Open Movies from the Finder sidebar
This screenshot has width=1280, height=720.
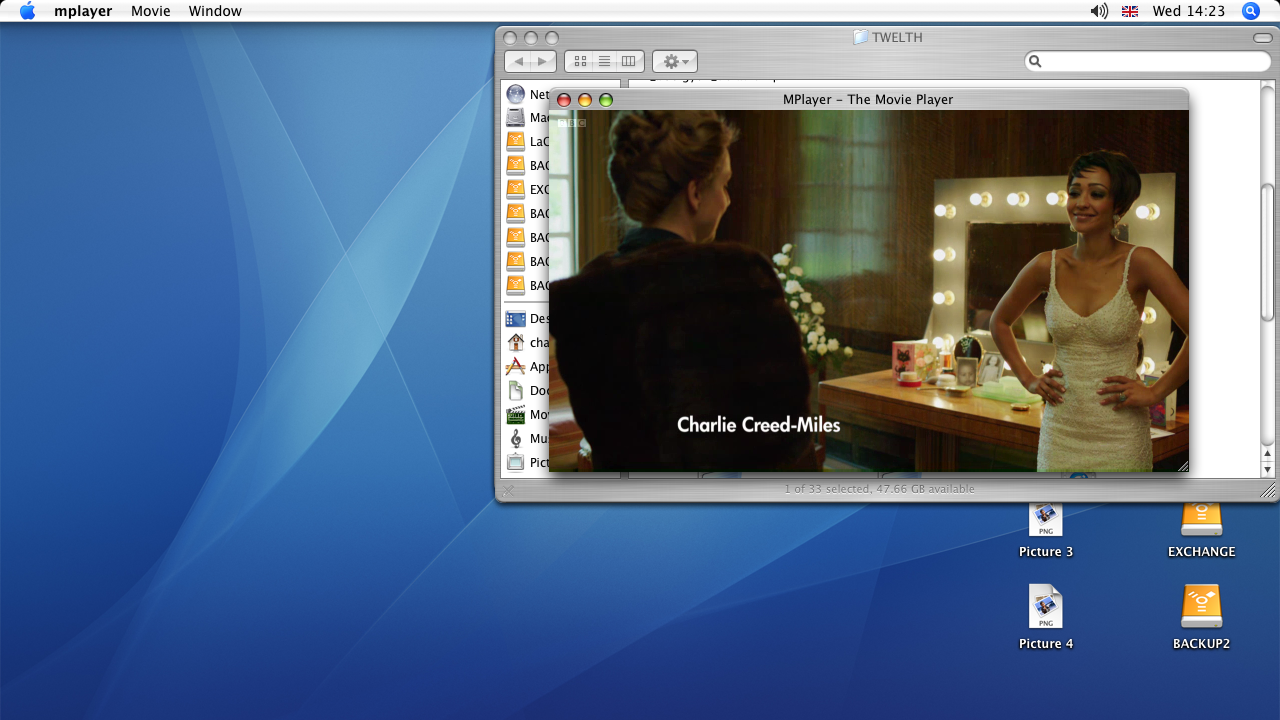pyautogui.click(x=528, y=414)
